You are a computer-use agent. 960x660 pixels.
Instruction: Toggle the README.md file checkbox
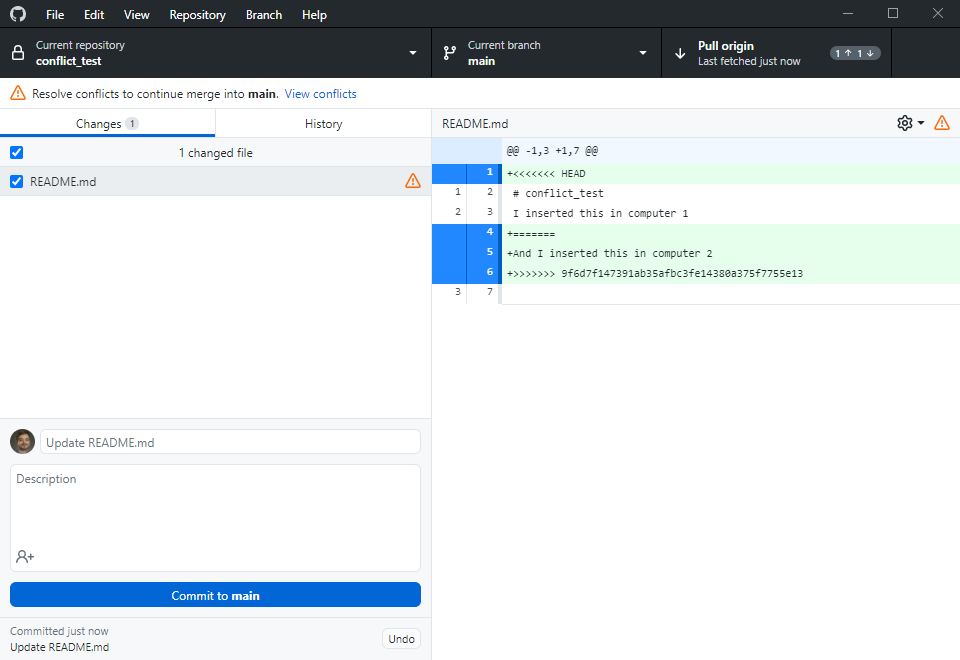(16, 181)
